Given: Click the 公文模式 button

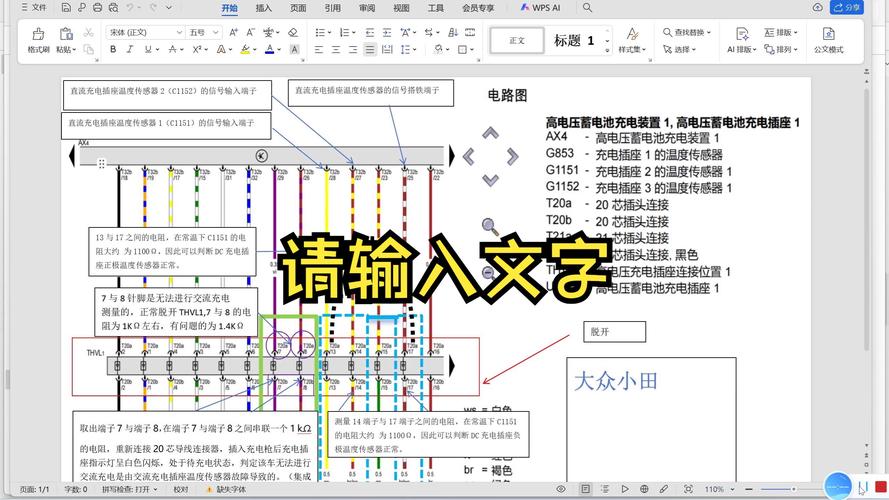Looking at the screenshot, I should click(x=828, y=40).
